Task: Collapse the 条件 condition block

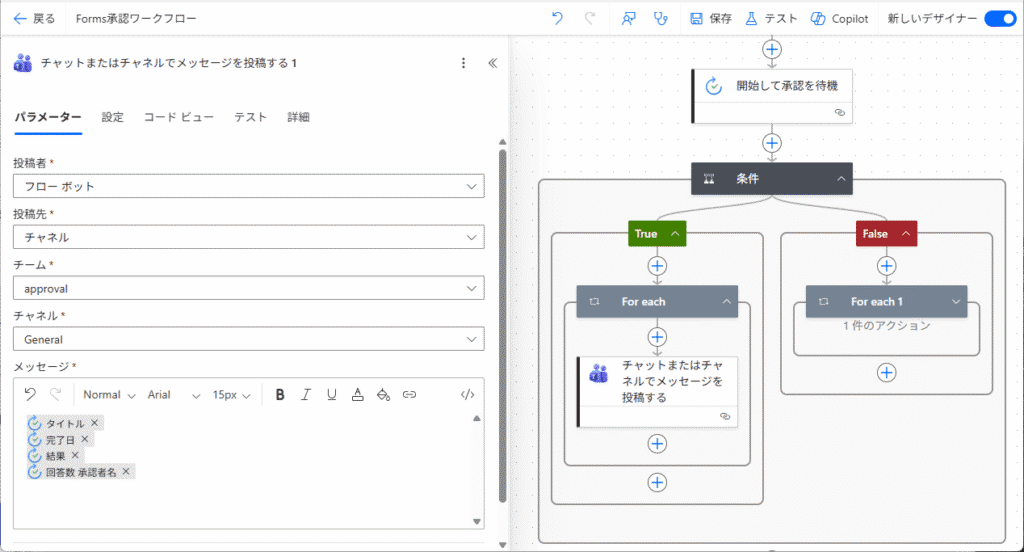Action: 841,178
